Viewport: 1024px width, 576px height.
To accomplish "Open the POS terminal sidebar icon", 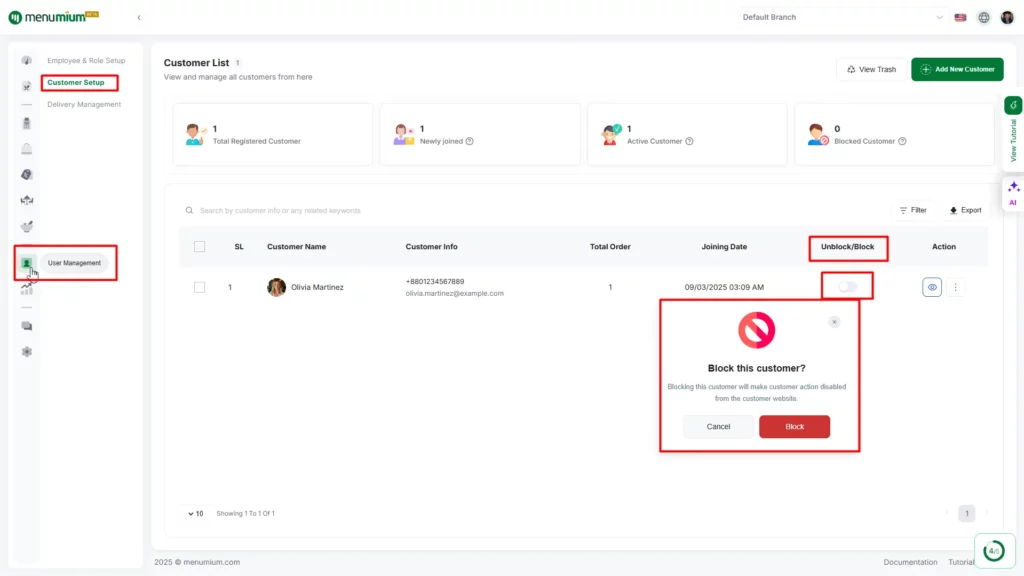I will (27, 123).
